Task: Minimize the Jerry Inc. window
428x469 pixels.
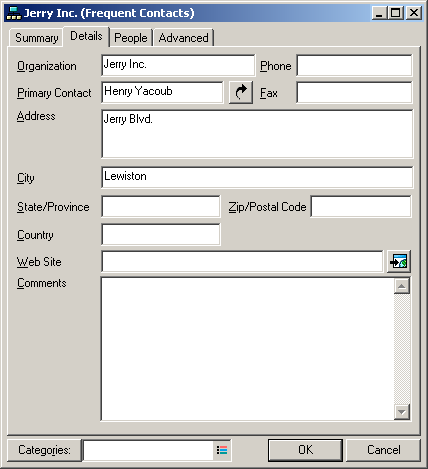Action: (379, 13)
